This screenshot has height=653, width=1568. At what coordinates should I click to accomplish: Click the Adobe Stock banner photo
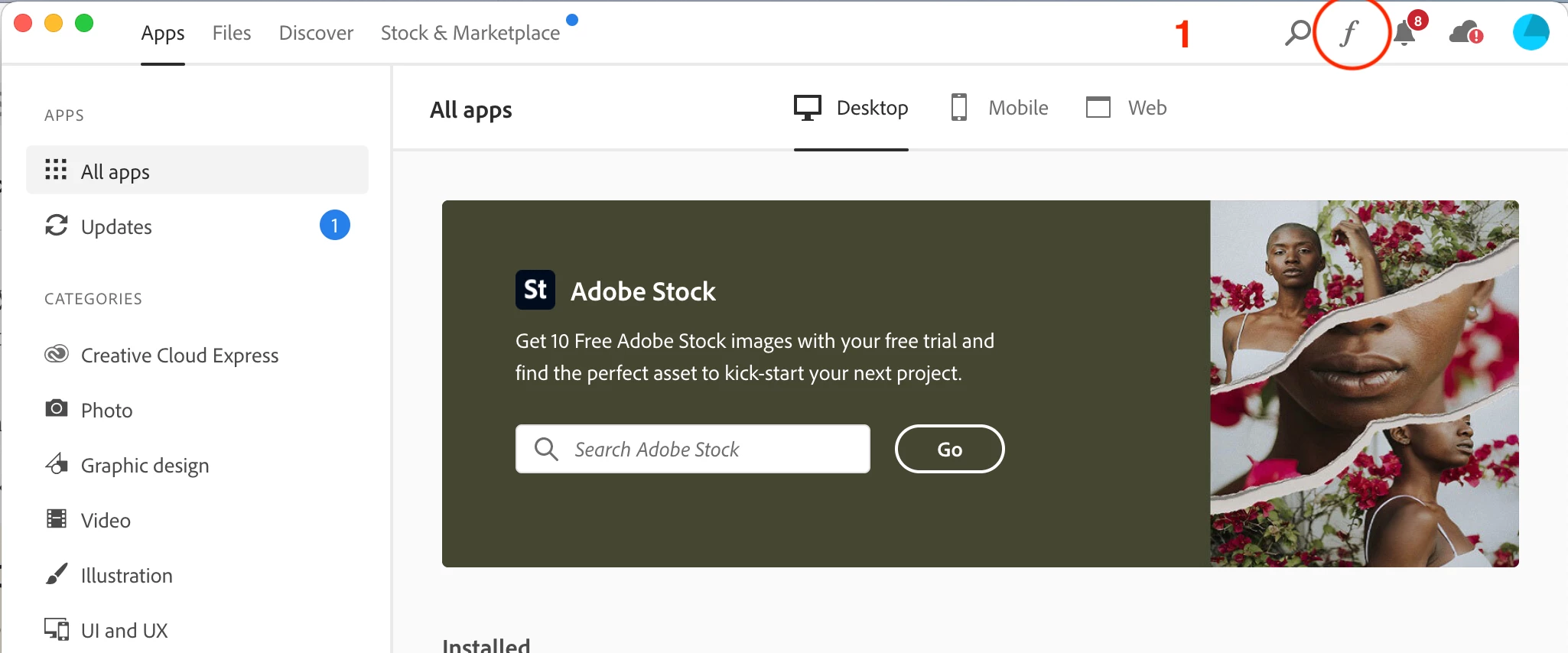tap(1365, 384)
